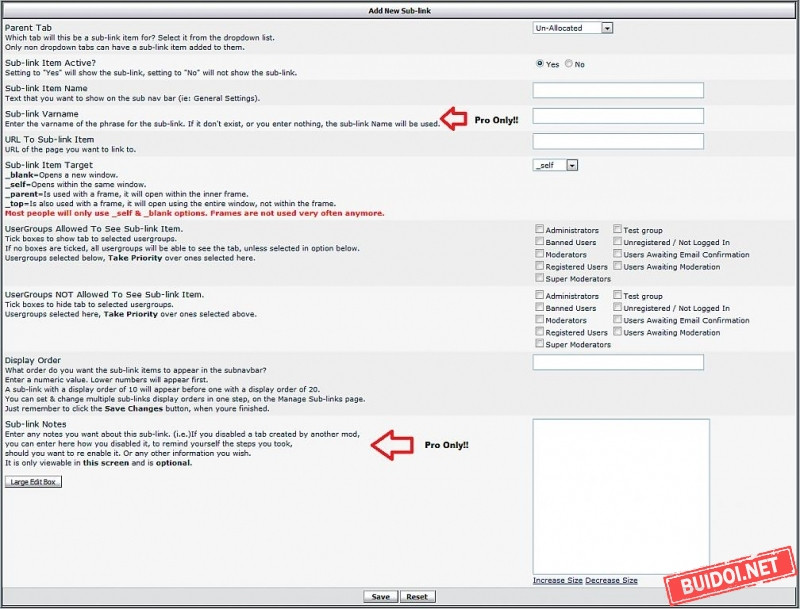Select No for Sub-link Item Active
This screenshot has height=609, width=800.
[x=569, y=64]
